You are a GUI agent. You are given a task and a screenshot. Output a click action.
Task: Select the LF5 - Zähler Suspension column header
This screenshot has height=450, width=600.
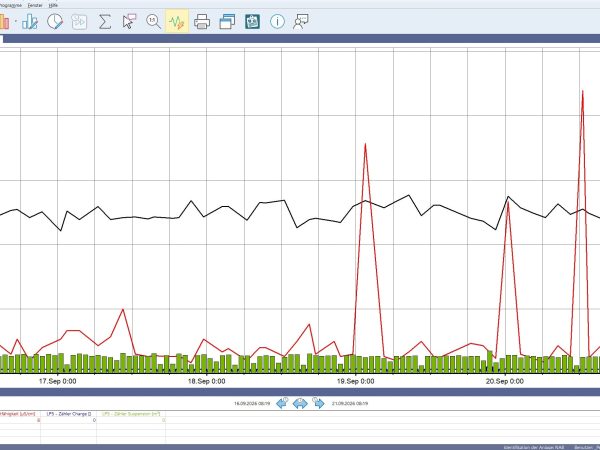(131, 414)
